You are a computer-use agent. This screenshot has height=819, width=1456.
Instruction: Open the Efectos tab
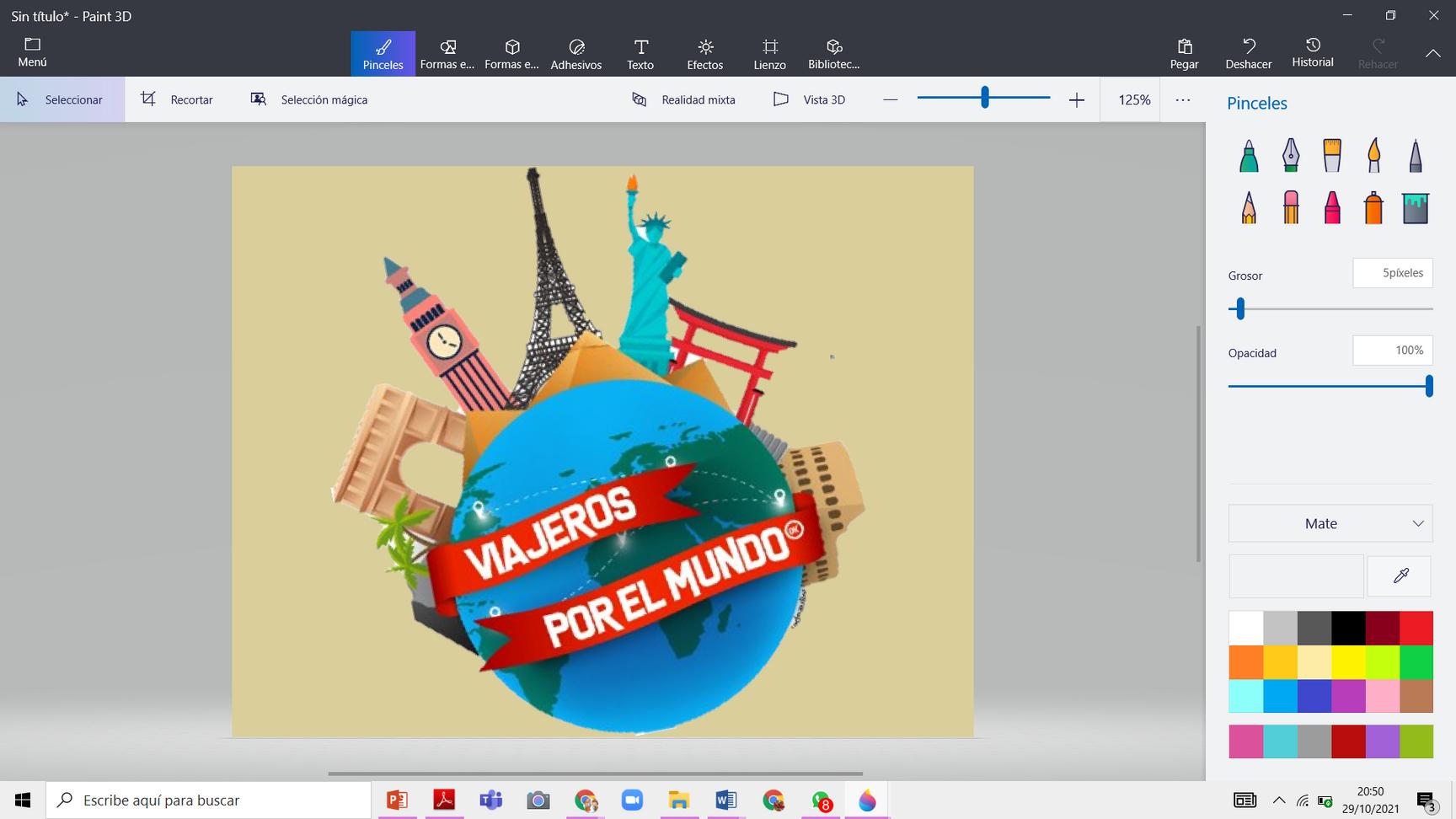pyautogui.click(x=705, y=53)
